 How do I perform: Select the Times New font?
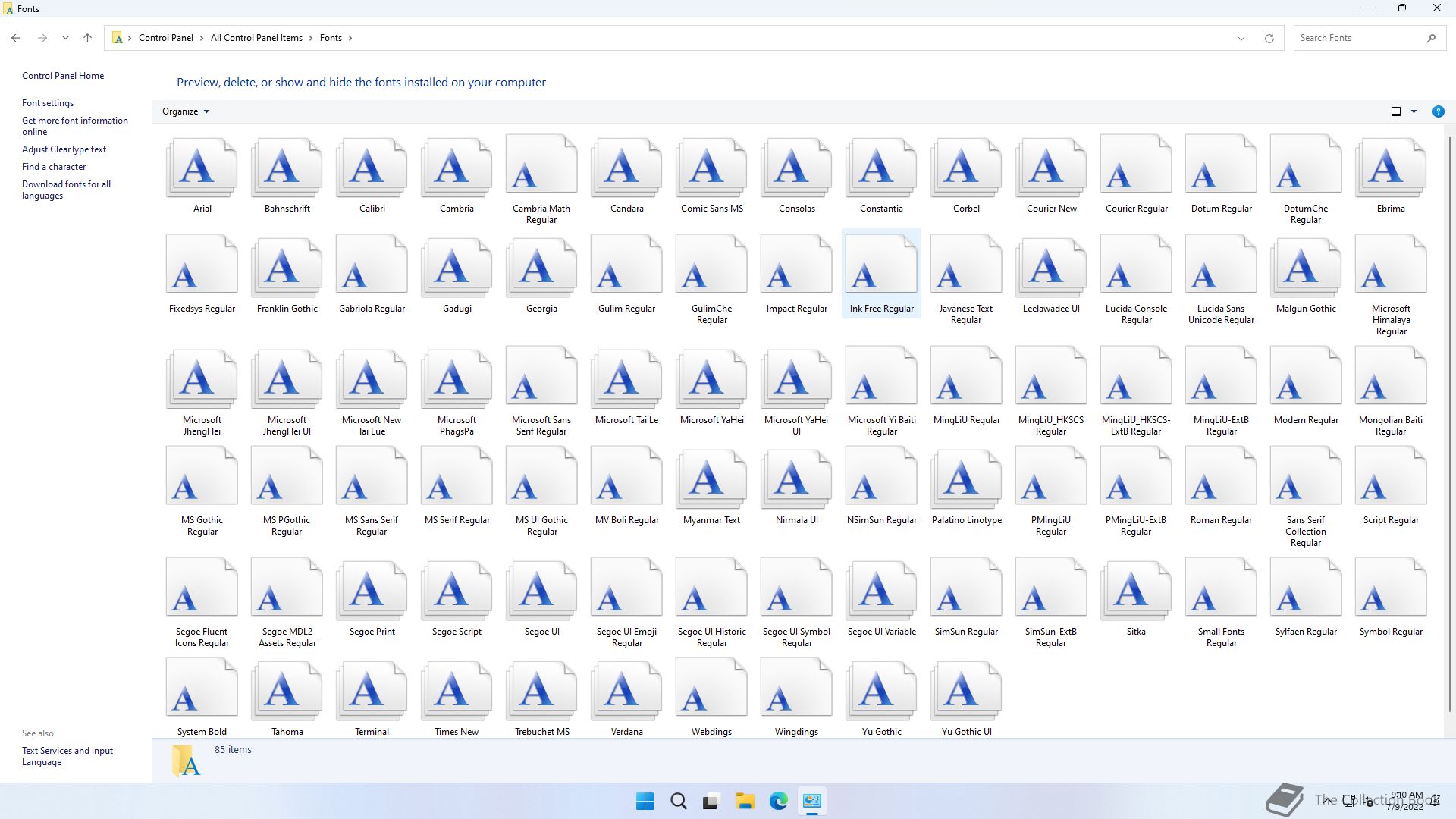pyautogui.click(x=457, y=698)
